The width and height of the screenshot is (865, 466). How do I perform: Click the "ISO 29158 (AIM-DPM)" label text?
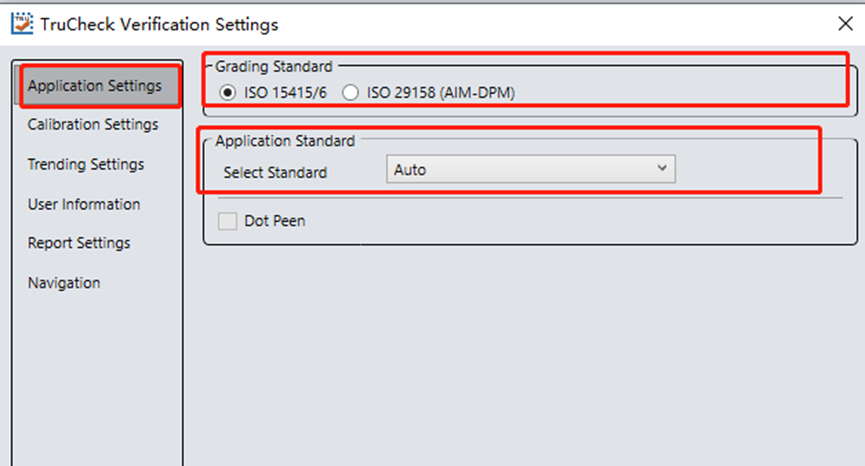pos(440,93)
